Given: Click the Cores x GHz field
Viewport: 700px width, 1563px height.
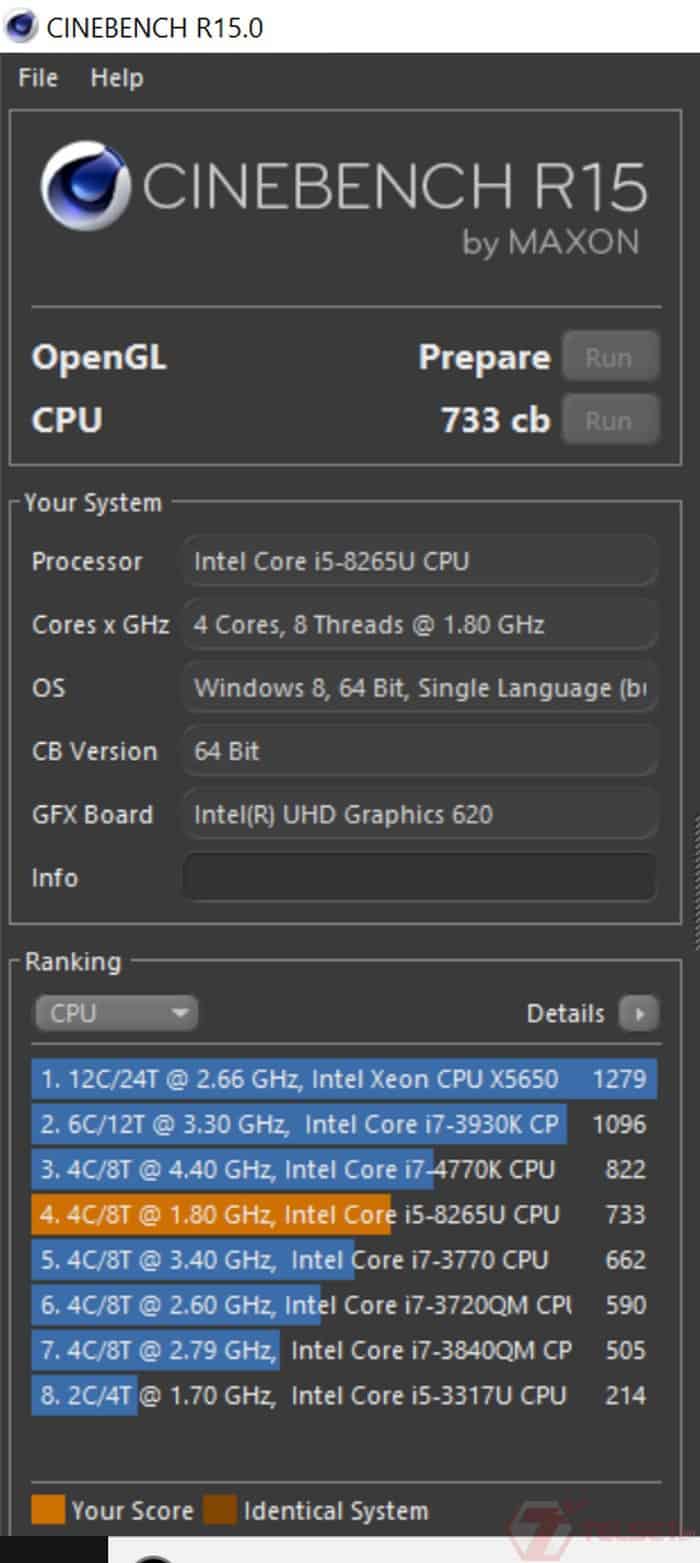Looking at the screenshot, I should click(419, 625).
